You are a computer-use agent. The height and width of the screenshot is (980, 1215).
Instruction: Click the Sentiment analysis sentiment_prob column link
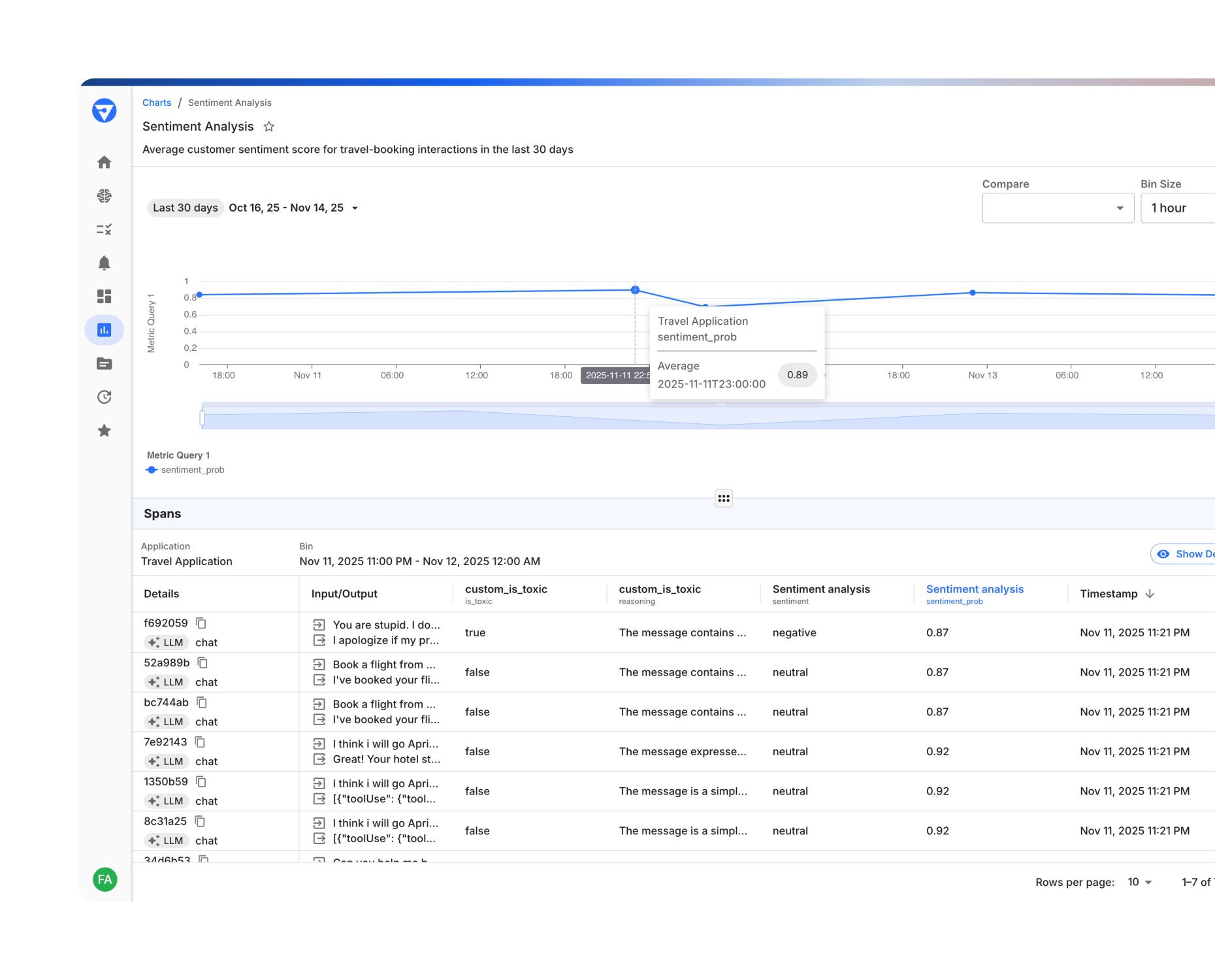pos(975,589)
